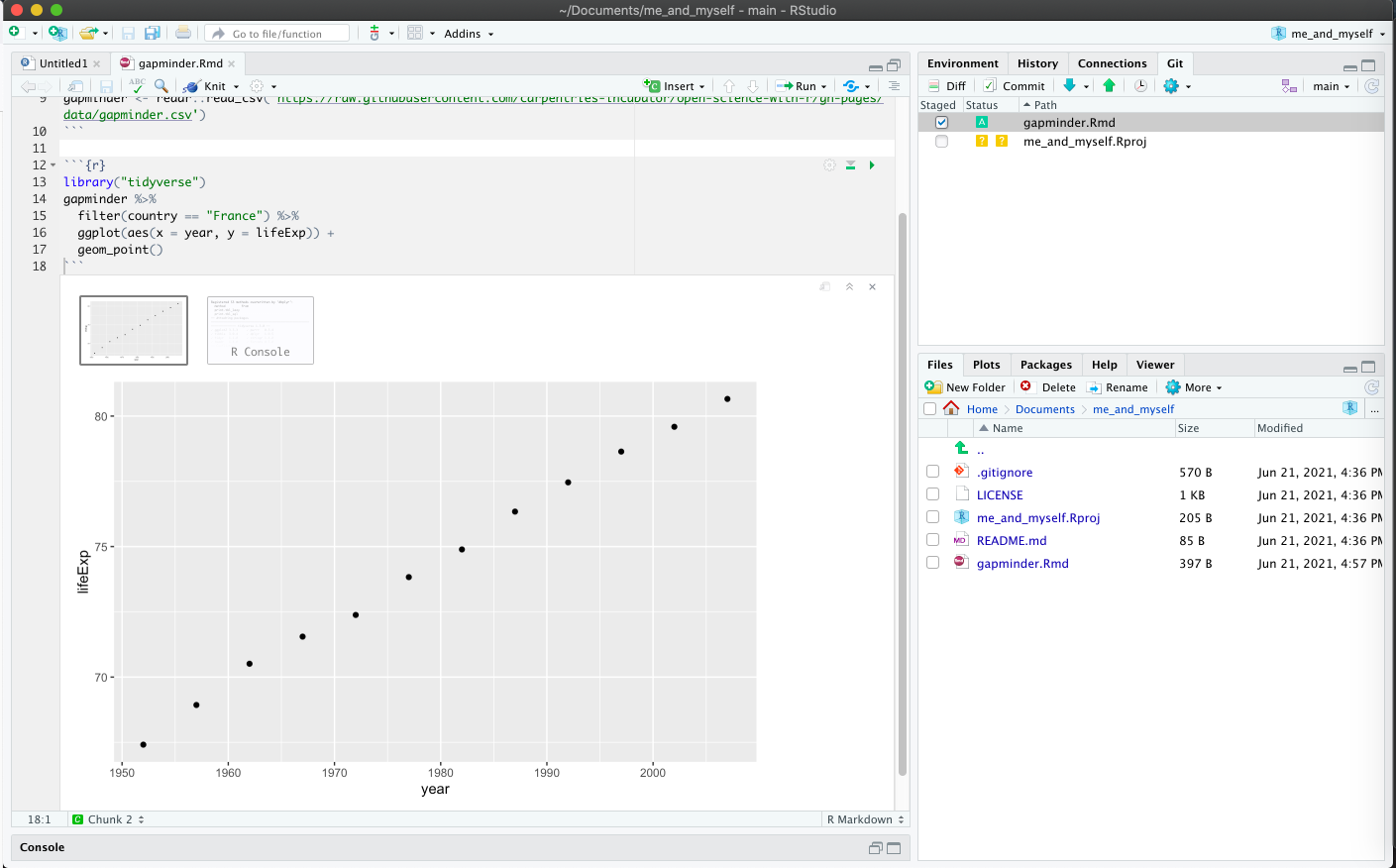Click the Git push green arrow
The width and height of the screenshot is (1396, 868).
(1109, 86)
